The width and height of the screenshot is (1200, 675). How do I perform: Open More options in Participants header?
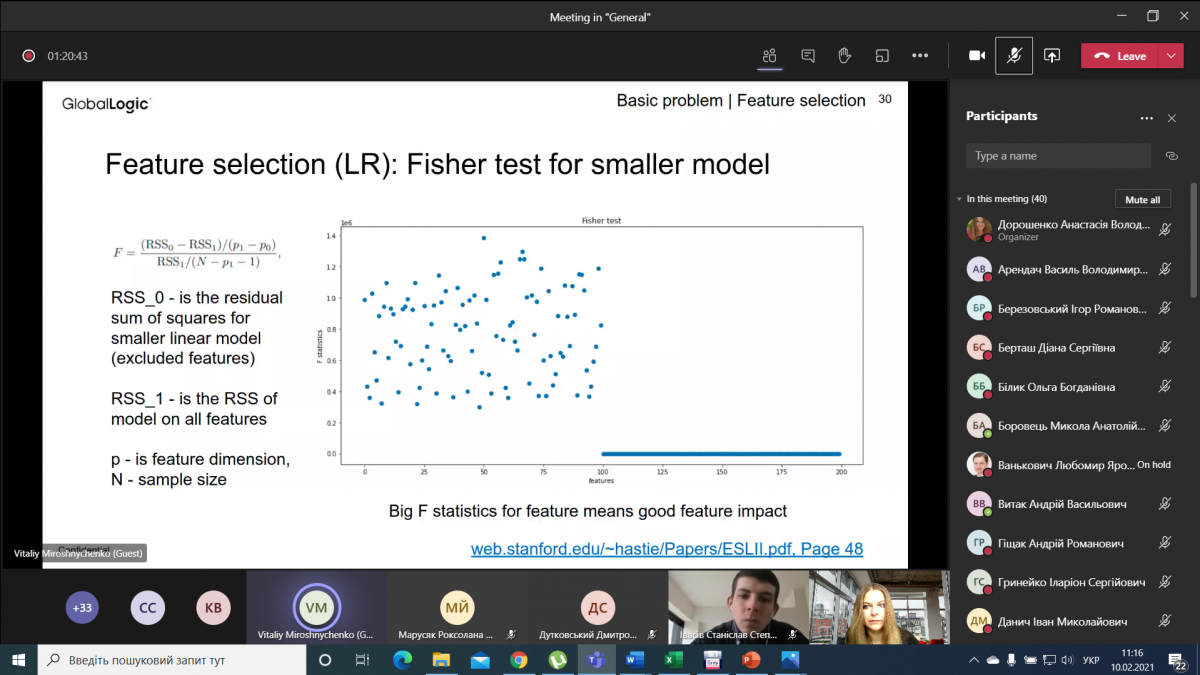1146,118
